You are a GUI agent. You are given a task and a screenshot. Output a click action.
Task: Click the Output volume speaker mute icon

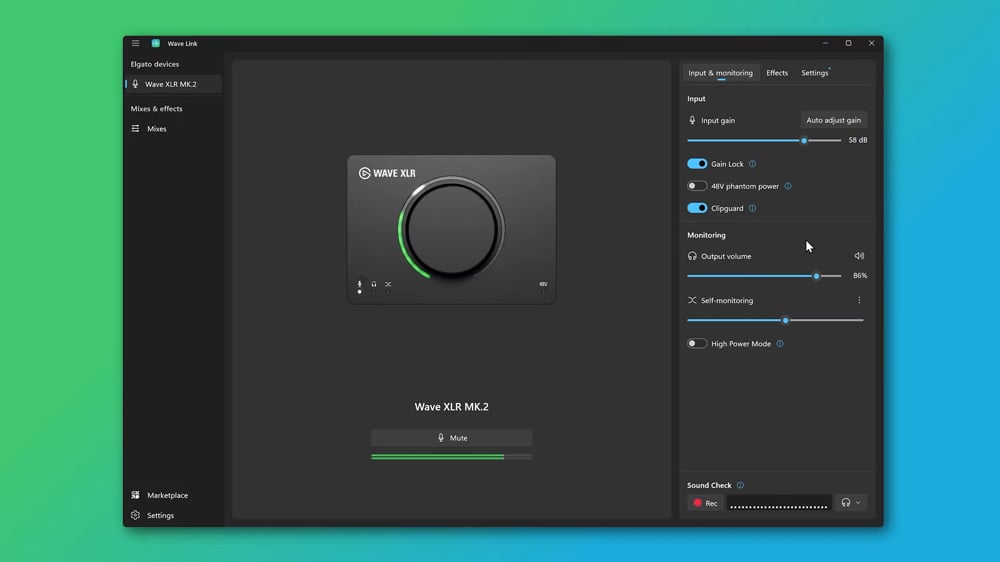click(859, 256)
